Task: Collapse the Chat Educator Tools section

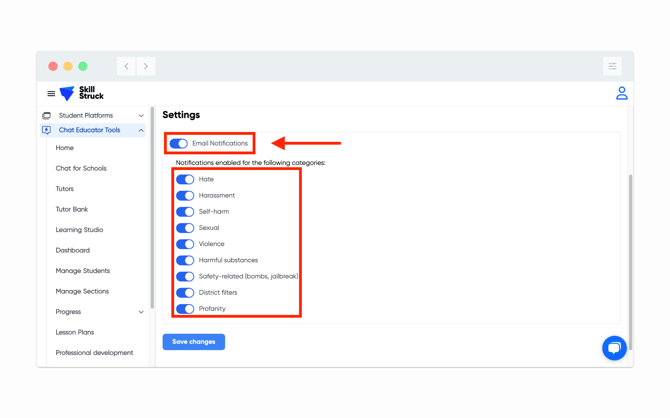Action: click(x=141, y=130)
